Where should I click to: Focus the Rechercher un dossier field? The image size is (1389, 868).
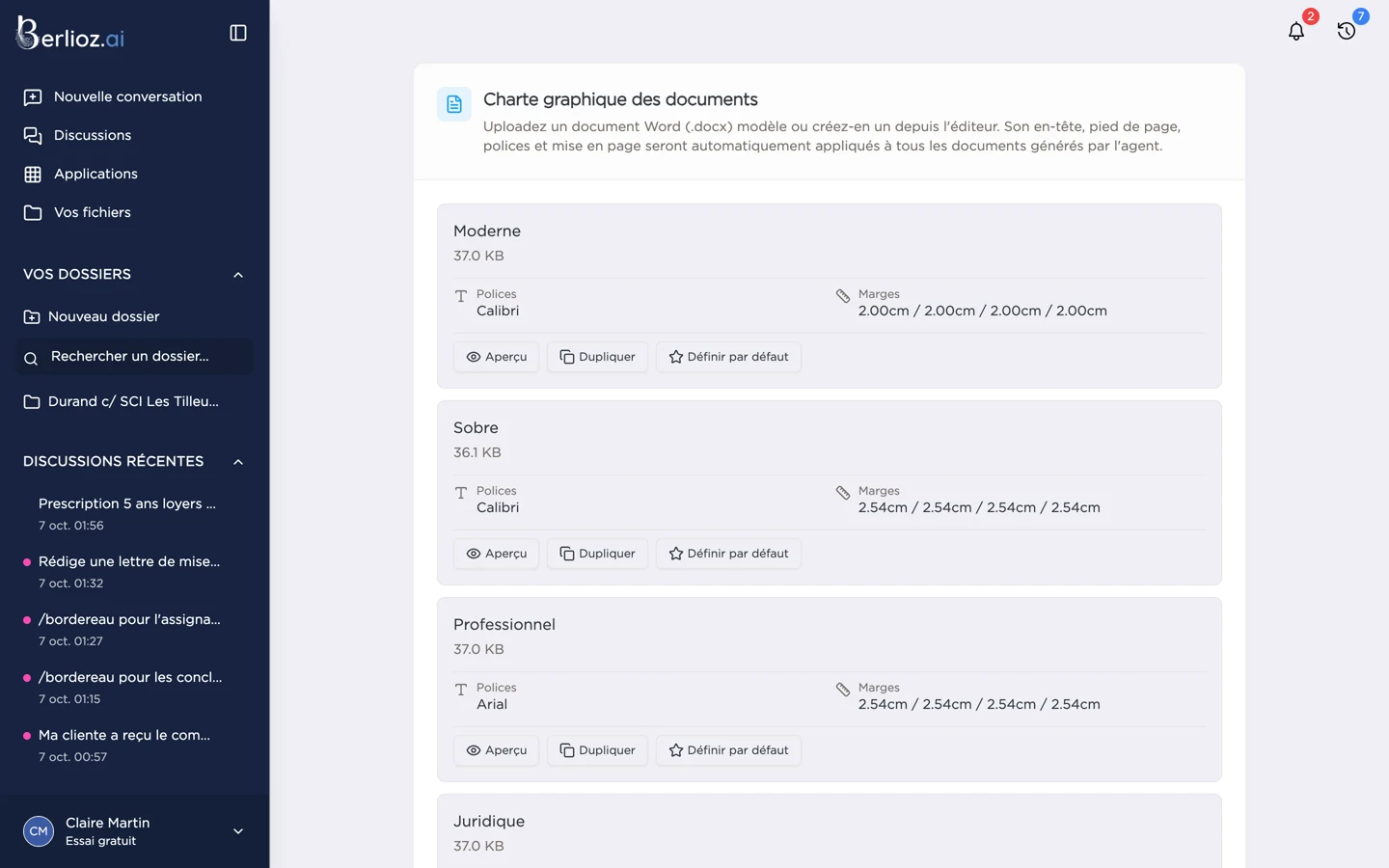pos(135,357)
